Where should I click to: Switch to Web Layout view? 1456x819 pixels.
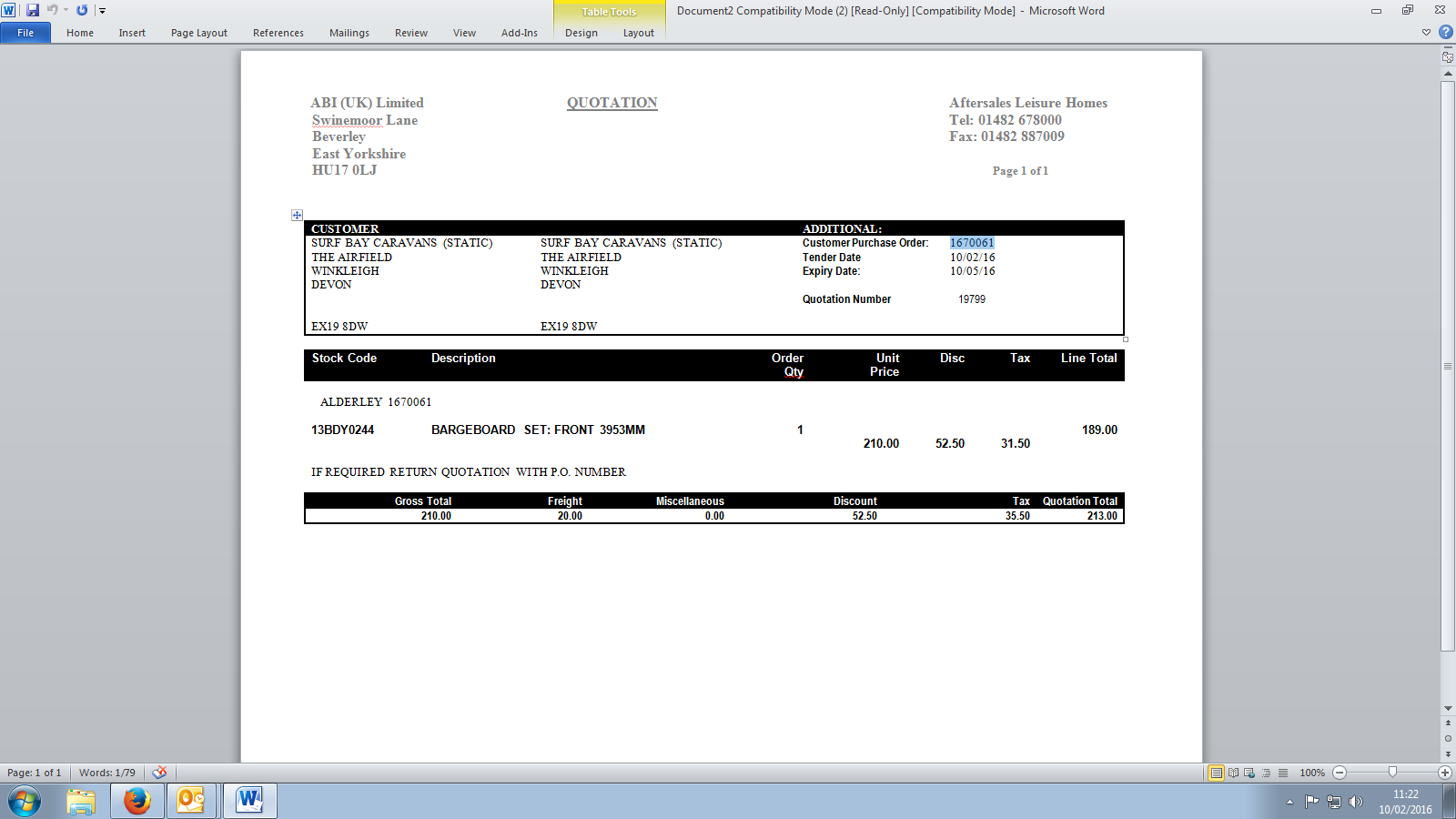click(1249, 773)
